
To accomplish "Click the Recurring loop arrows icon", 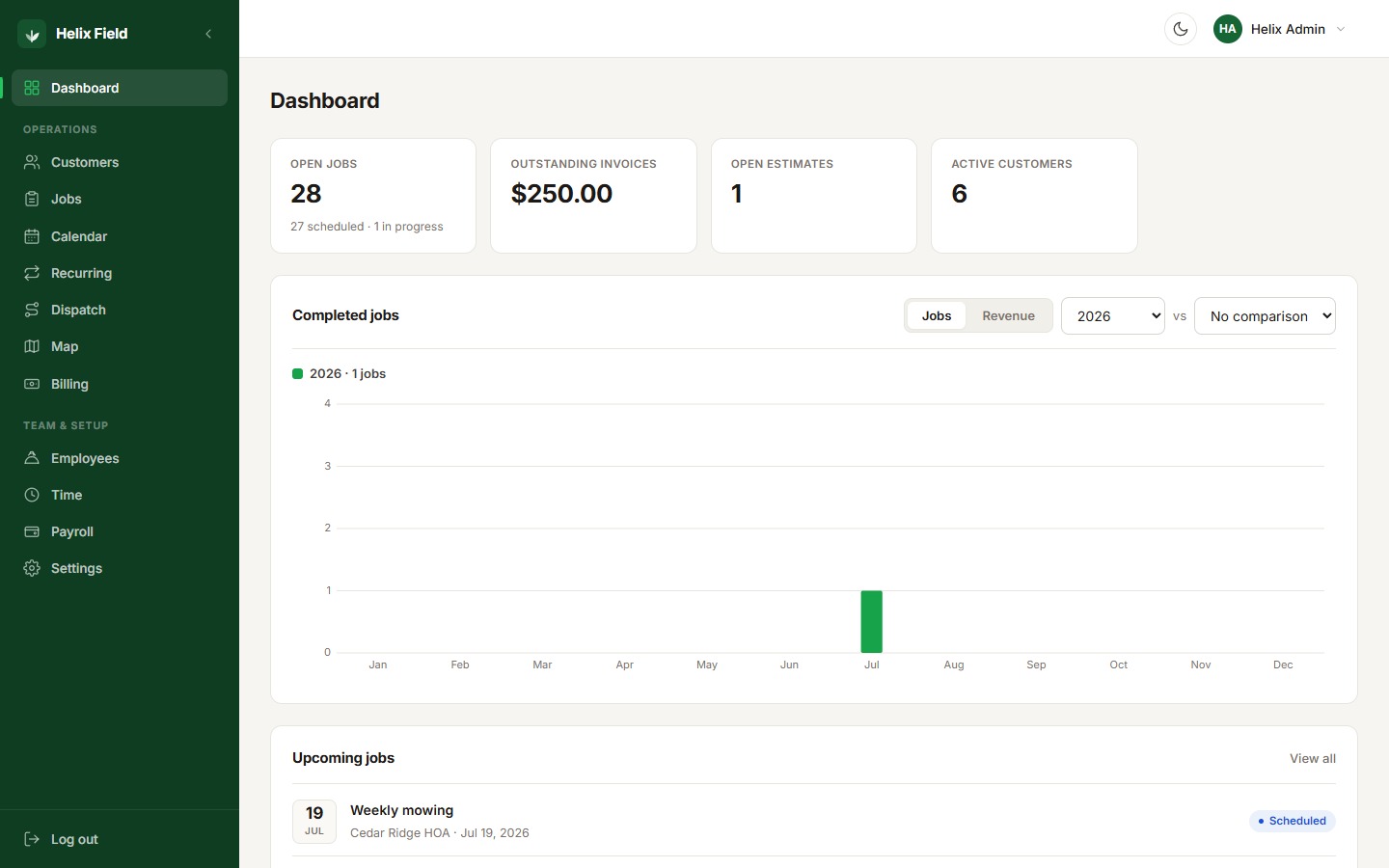I will pyautogui.click(x=32, y=273).
